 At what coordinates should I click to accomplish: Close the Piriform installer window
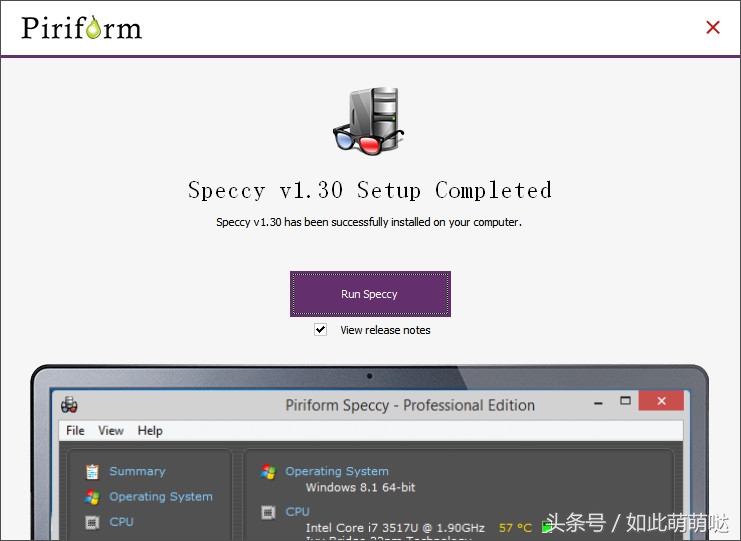point(713,27)
